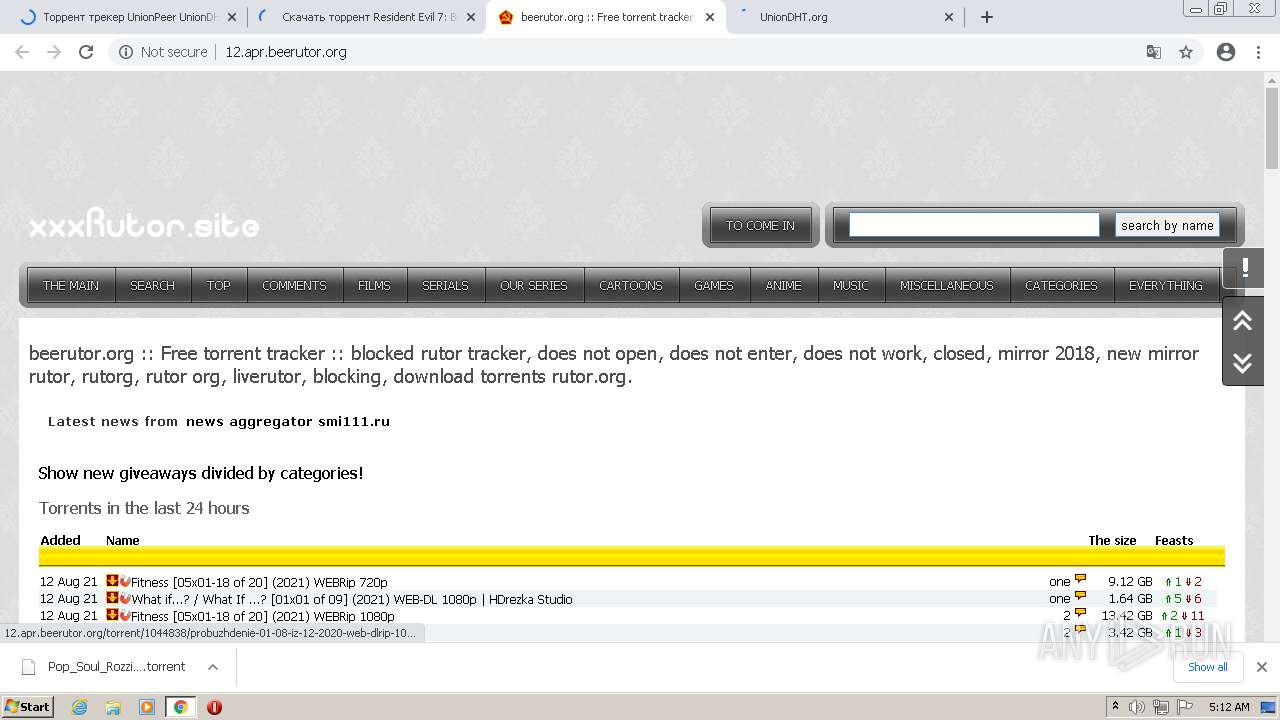
Task: Open the Chrome three-dot menu
Action: coord(1259,52)
